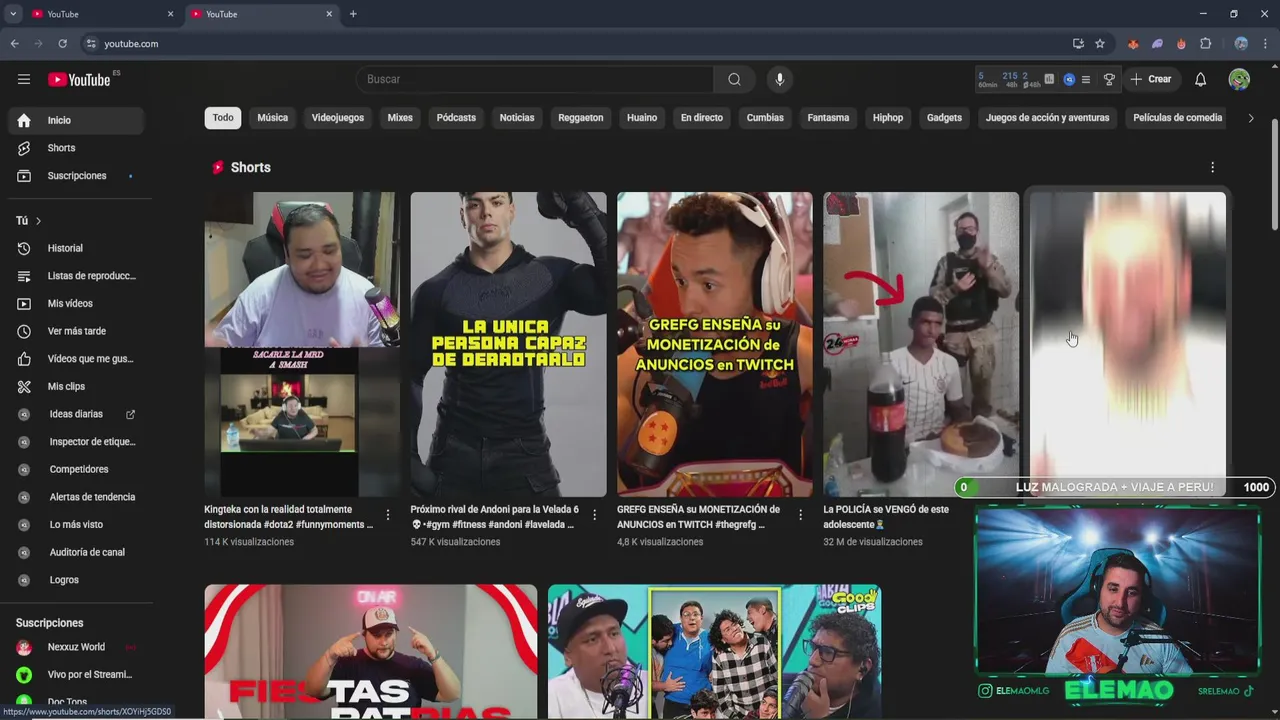Click the blue round extension icon beside stats

click(1068, 79)
